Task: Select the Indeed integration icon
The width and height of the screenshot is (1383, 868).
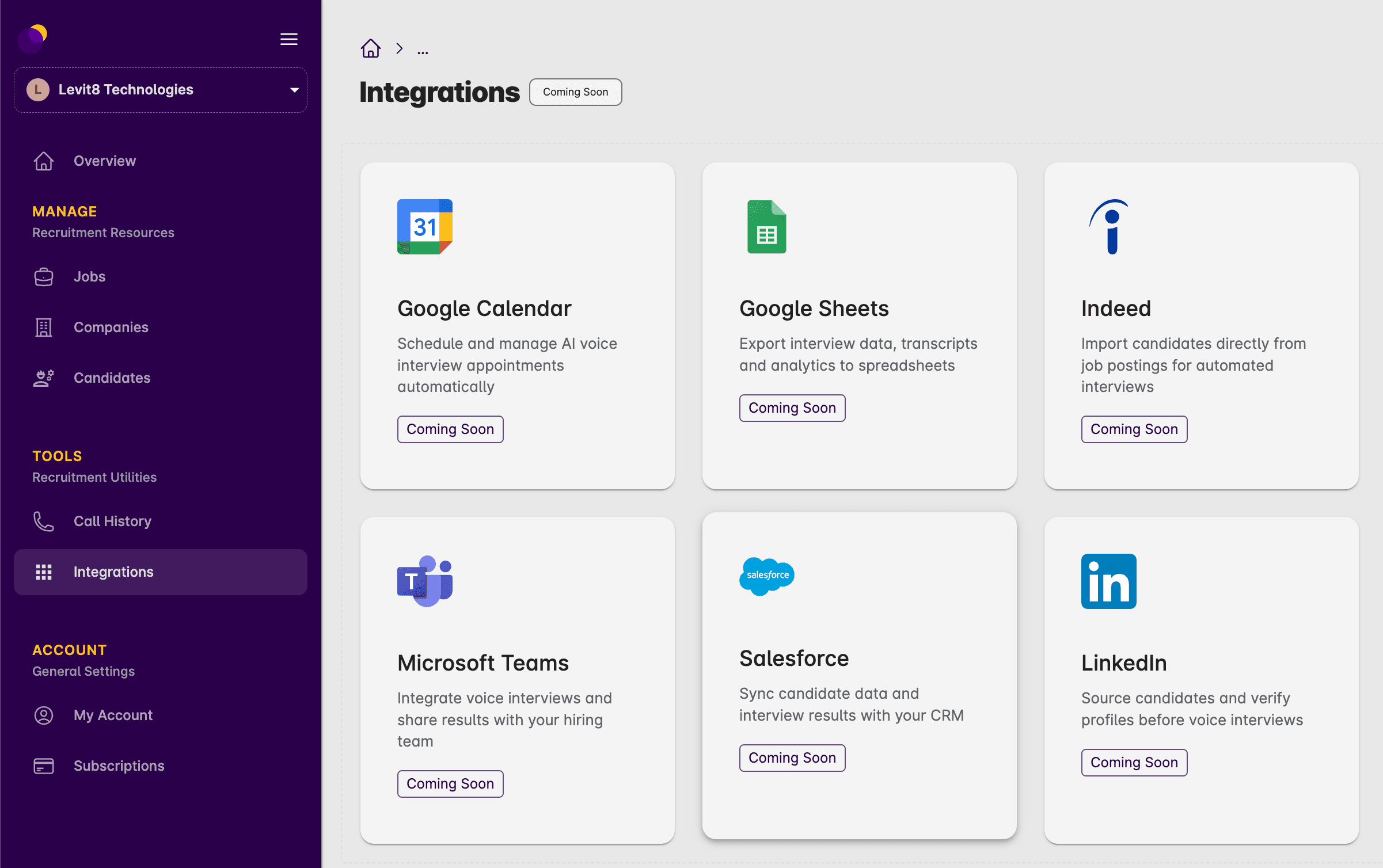Action: [x=1108, y=227]
